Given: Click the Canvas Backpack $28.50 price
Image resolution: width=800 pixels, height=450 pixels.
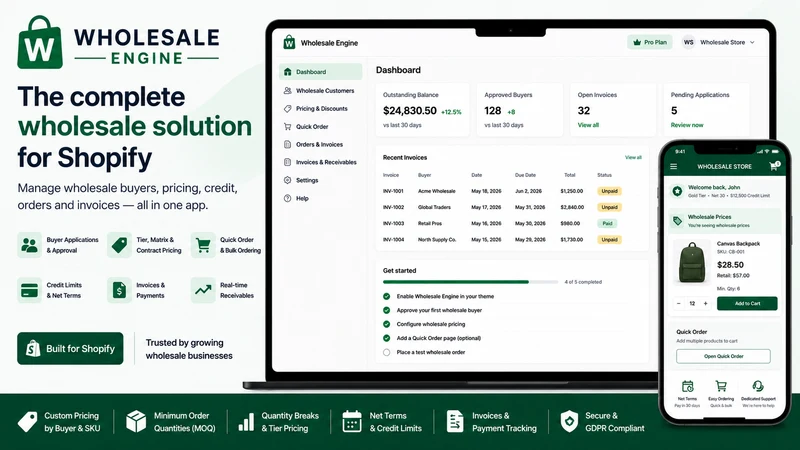Looking at the screenshot, I should click(730, 265).
